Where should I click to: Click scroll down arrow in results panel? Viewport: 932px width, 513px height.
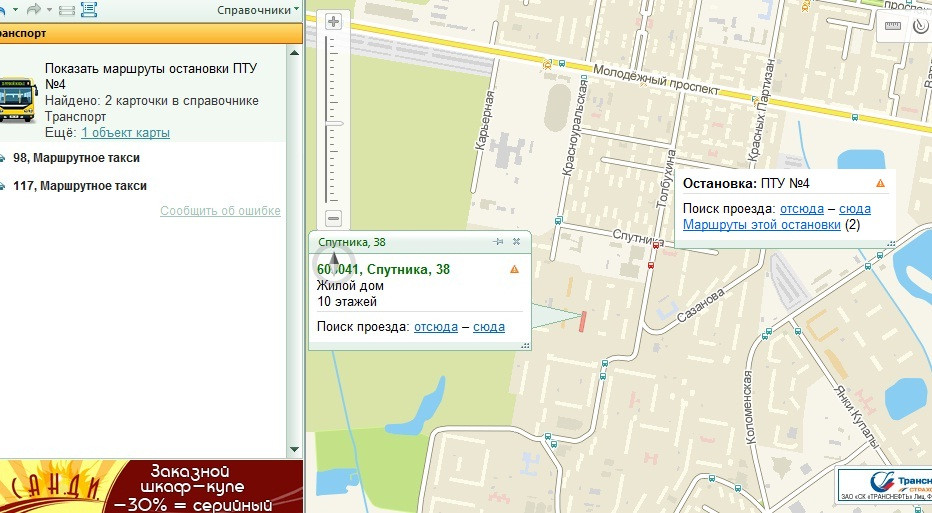(294, 449)
